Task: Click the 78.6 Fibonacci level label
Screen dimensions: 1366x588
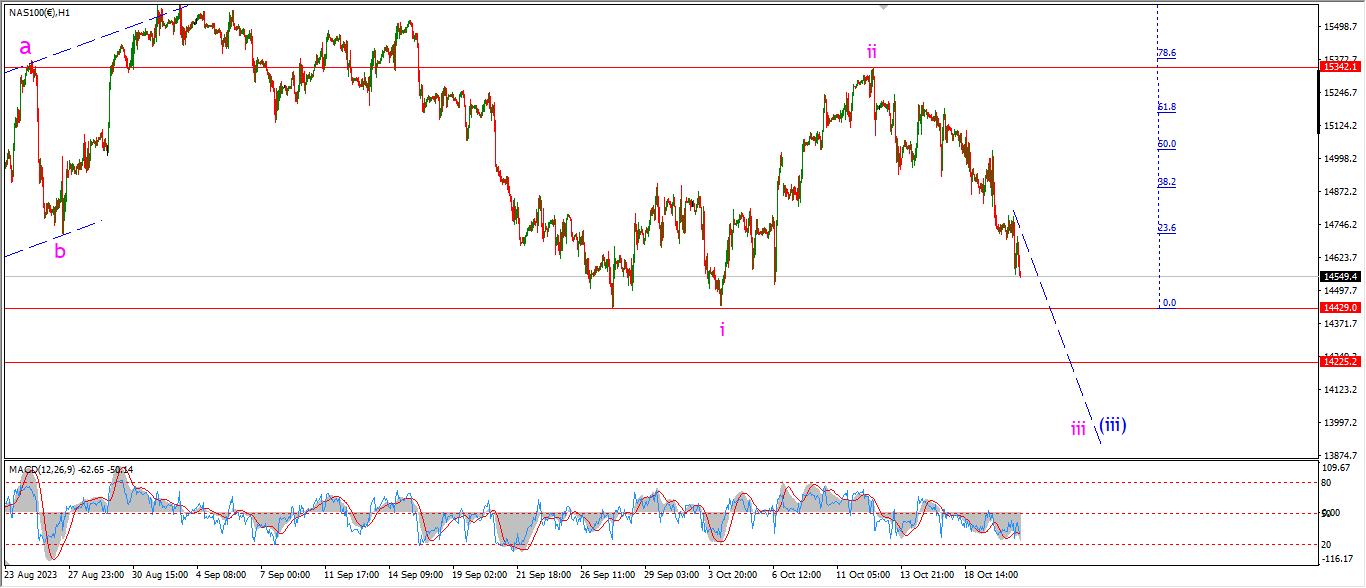Action: (x=1167, y=53)
